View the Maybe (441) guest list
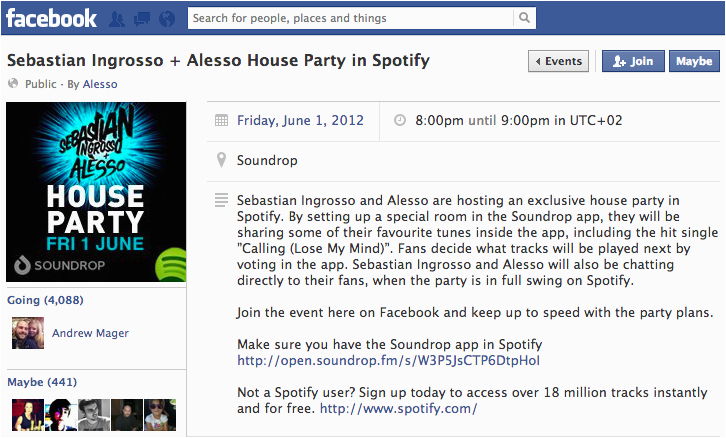726x438 pixels. click(x=42, y=382)
